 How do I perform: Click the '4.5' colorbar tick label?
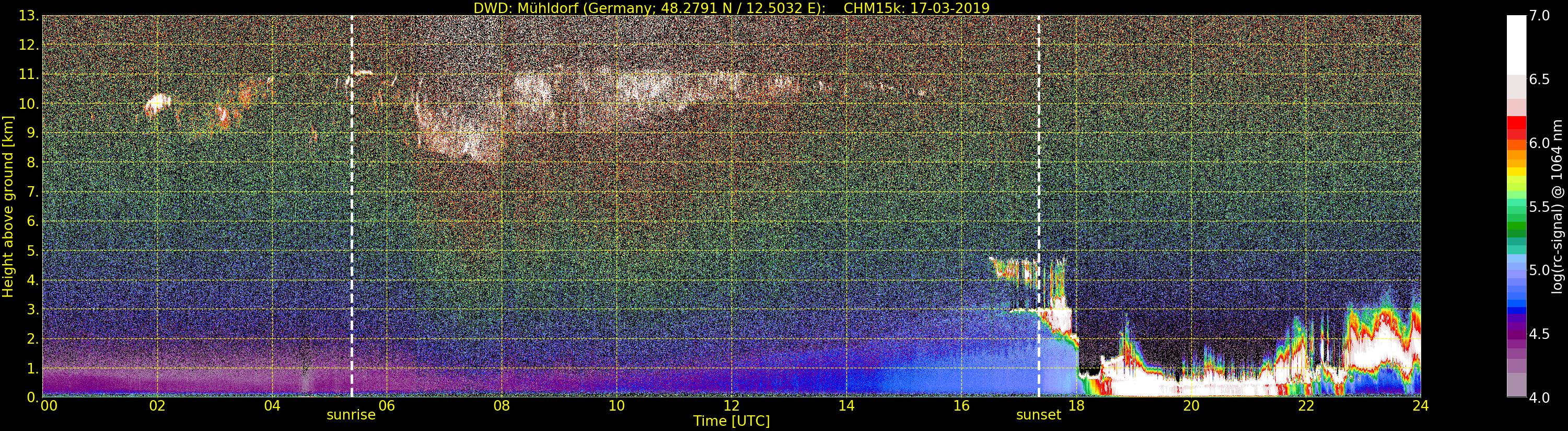1540,334
